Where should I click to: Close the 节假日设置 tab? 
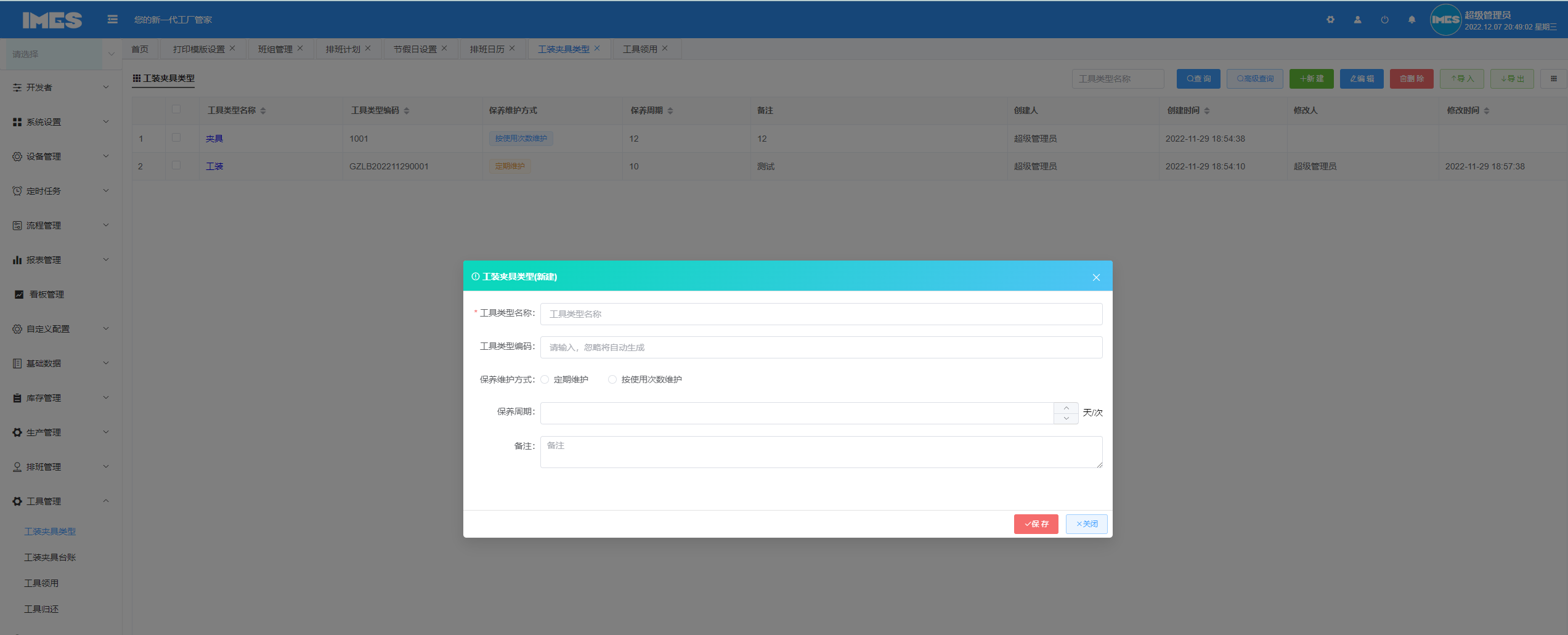444,48
